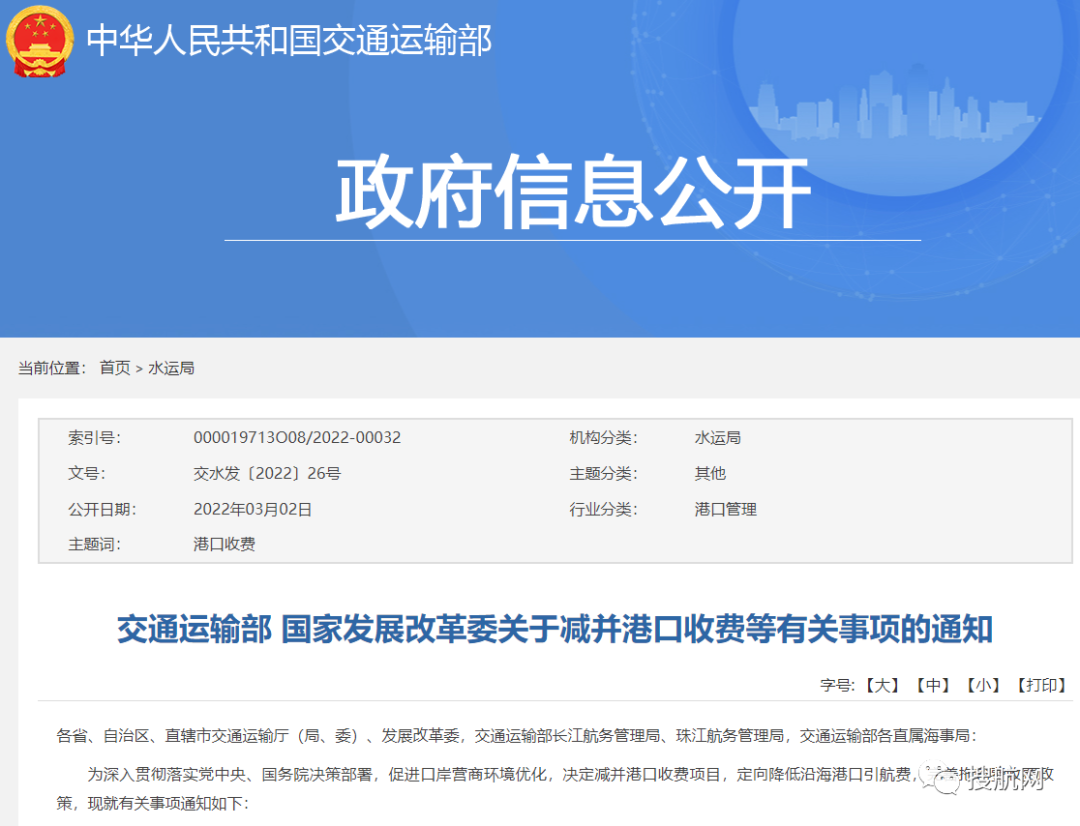Open 水运局 in the breadcrumb path
Image resolution: width=1080 pixels, height=826 pixels.
tap(171, 368)
